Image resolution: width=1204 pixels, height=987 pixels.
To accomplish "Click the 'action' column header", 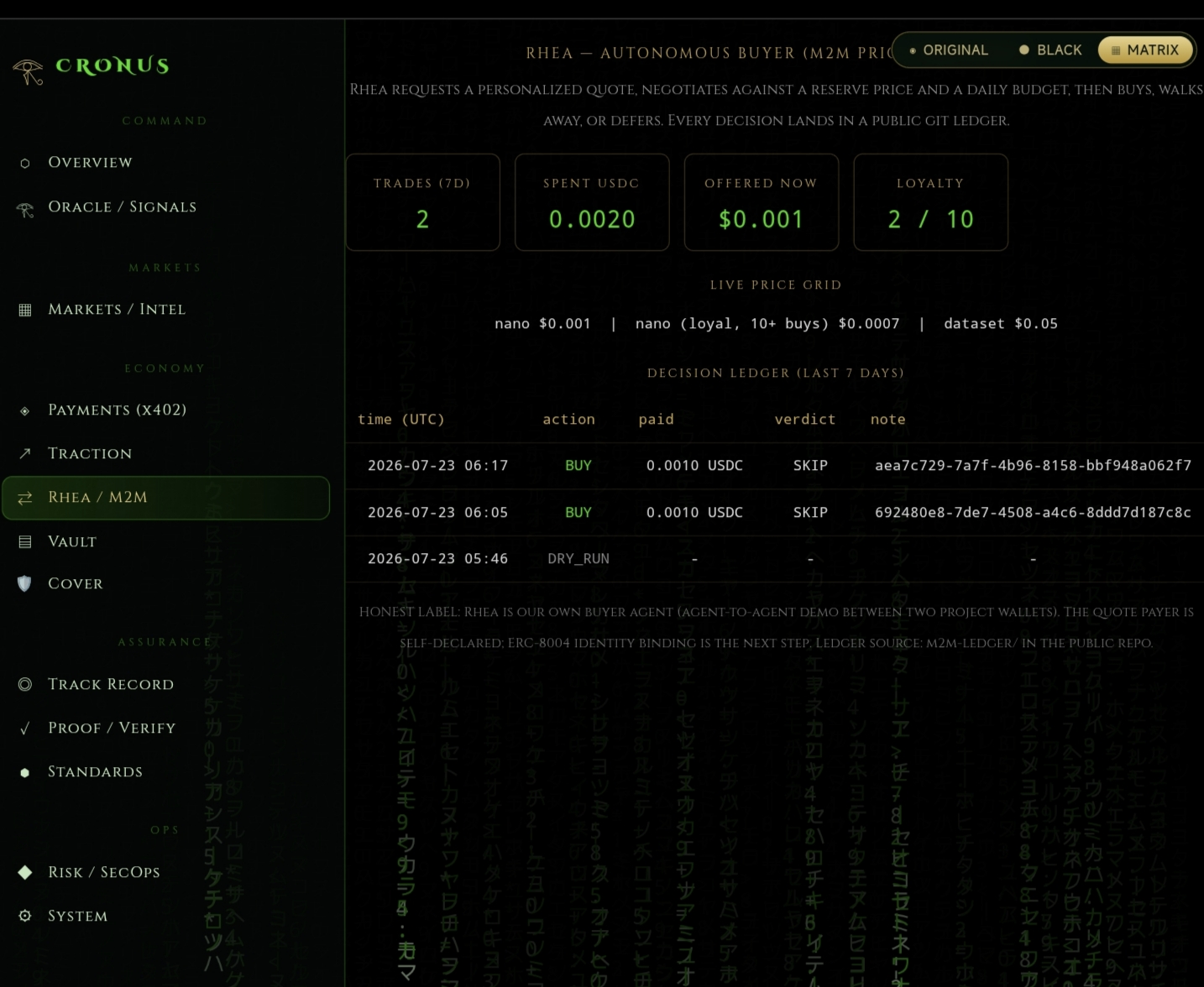I will click(568, 420).
